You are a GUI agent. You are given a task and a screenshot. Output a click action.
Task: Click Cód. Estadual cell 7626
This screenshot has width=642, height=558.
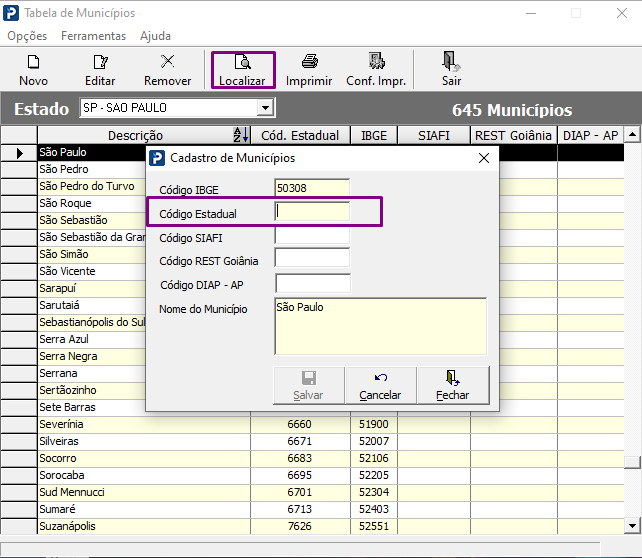click(300, 526)
